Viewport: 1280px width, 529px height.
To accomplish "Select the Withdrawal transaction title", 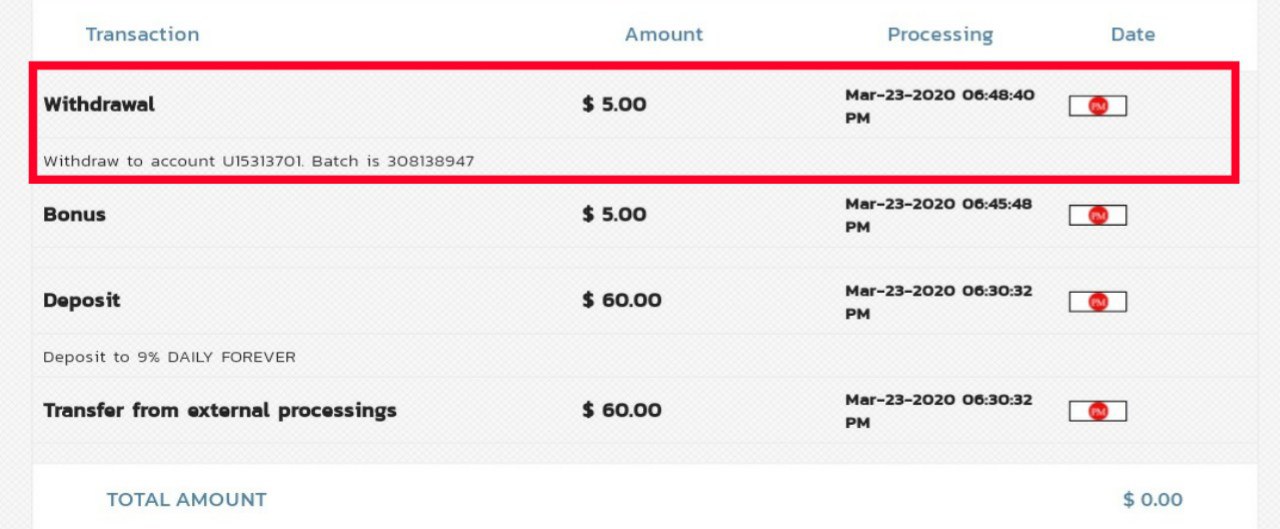I will 99,104.
